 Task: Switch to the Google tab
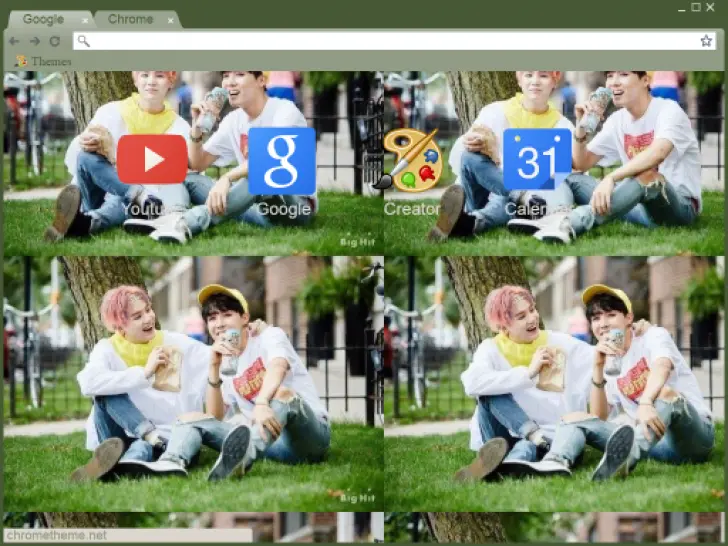point(43,19)
